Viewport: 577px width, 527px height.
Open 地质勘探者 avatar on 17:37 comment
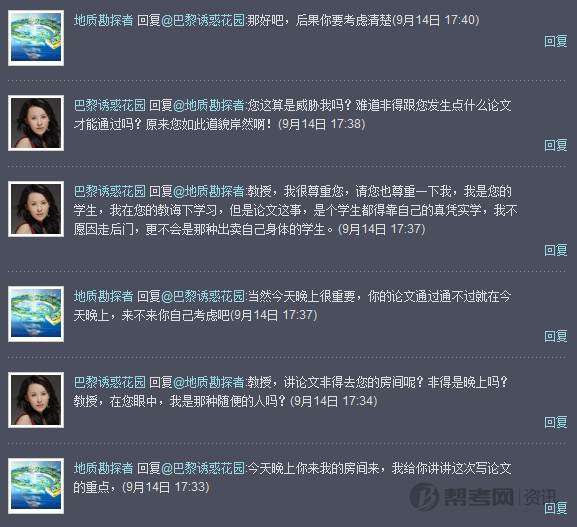36,314
